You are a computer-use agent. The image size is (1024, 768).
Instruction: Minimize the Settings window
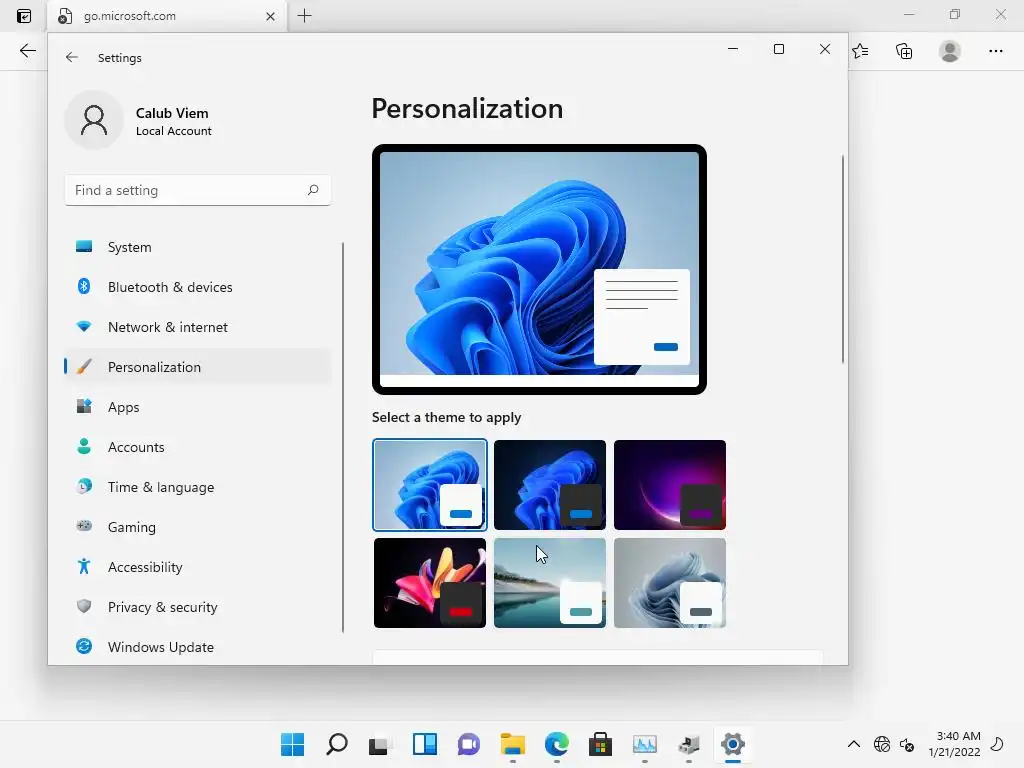(733, 49)
